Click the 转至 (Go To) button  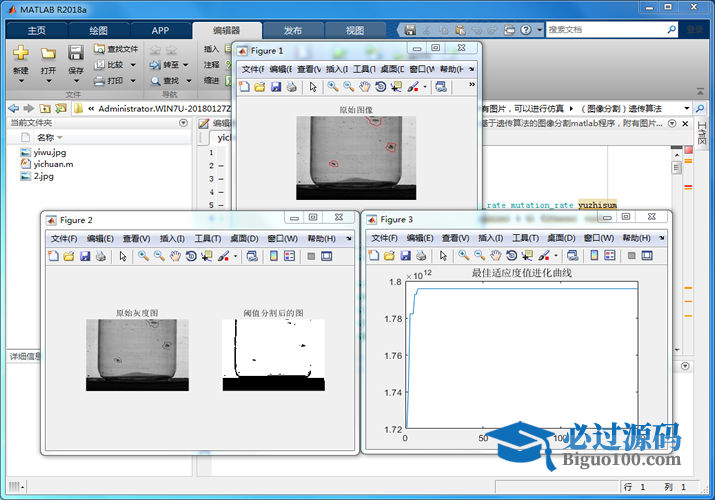(165, 65)
